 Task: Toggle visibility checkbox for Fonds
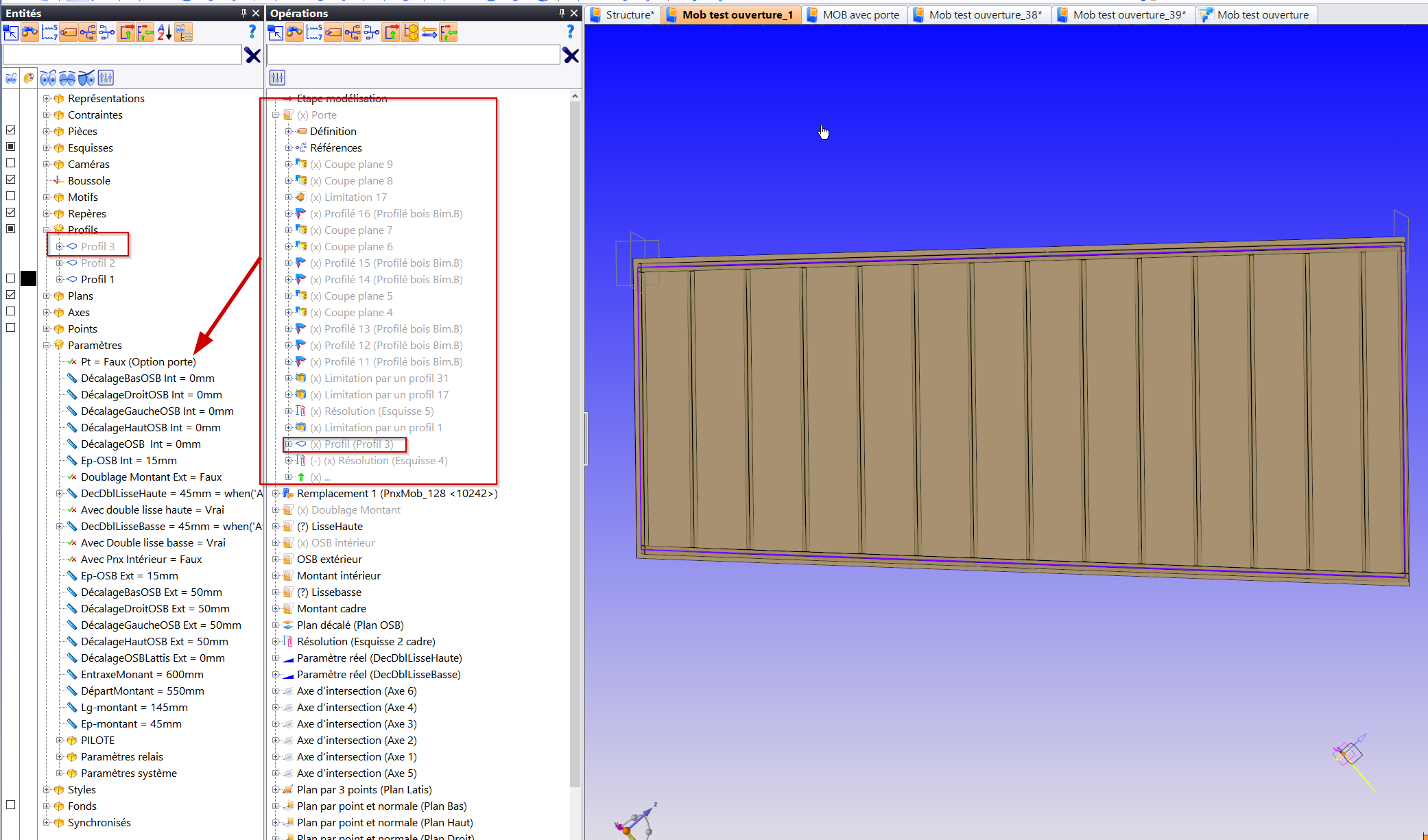(11, 805)
